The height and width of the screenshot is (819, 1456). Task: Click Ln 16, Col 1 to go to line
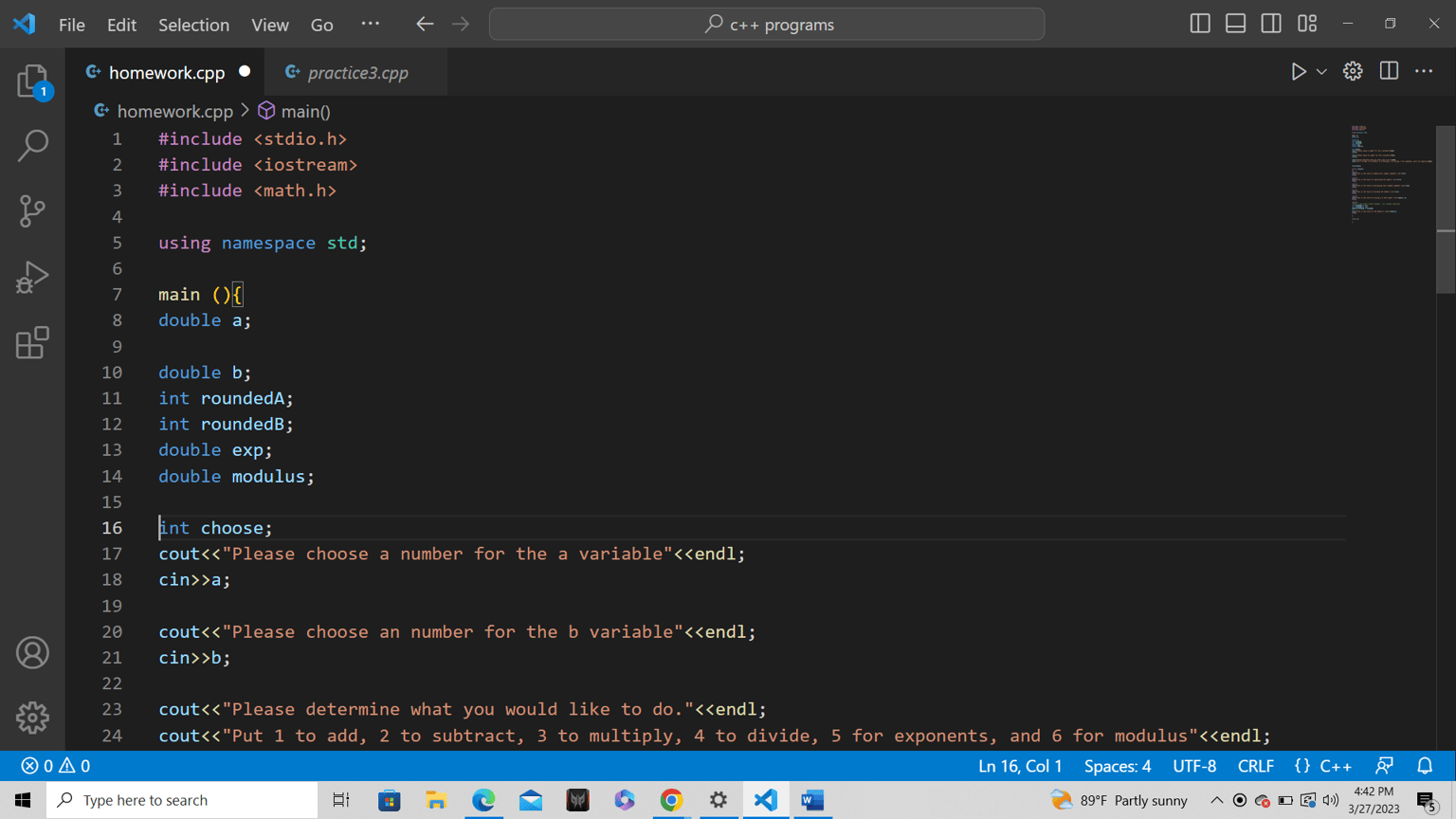(1020, 766)
